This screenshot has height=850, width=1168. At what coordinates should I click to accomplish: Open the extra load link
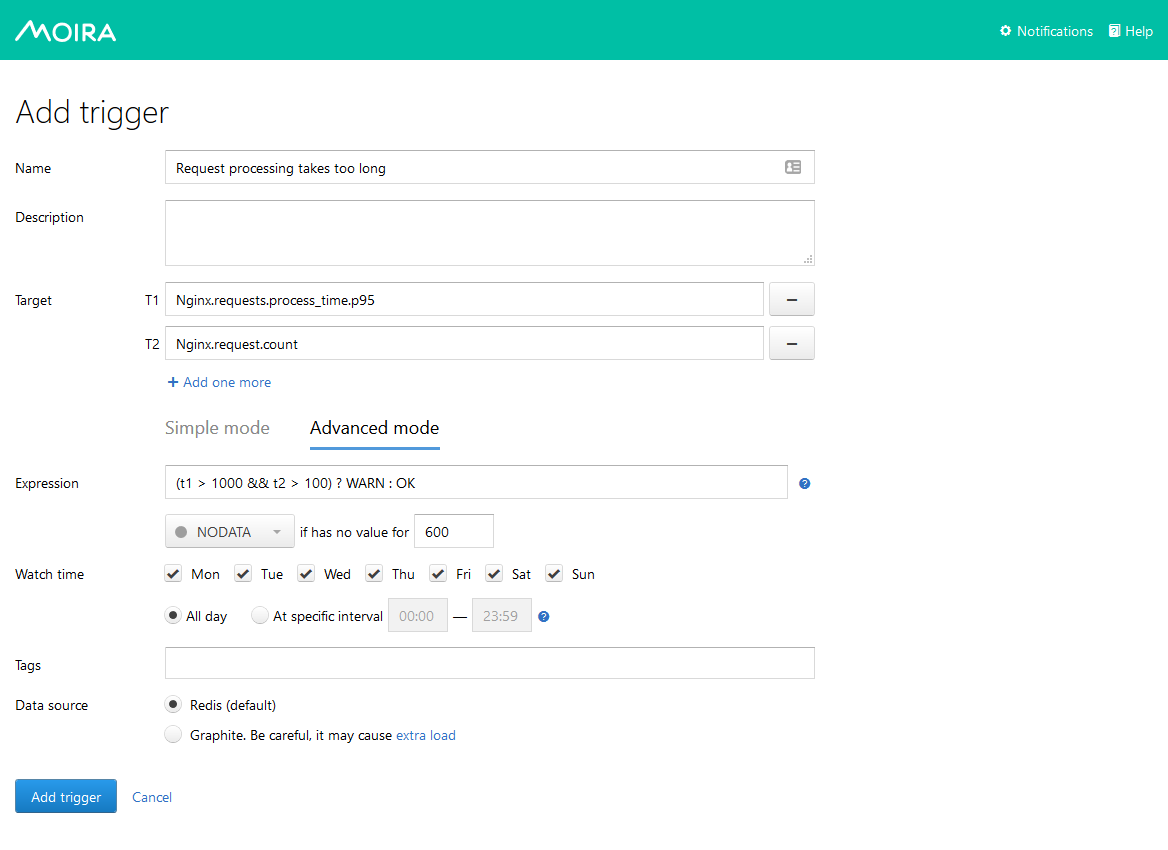[x=425, y=735]
